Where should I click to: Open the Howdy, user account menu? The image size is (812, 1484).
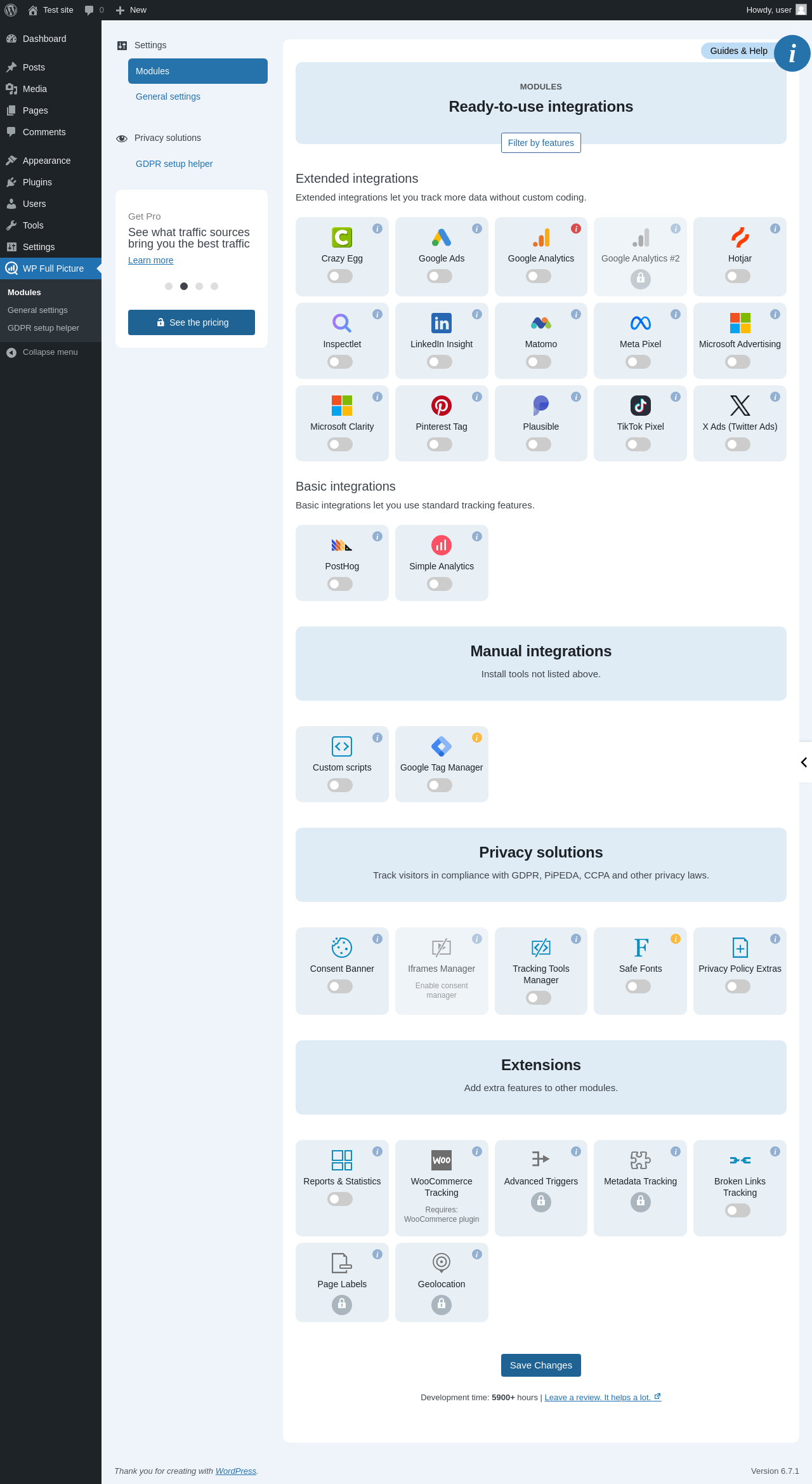776,10
